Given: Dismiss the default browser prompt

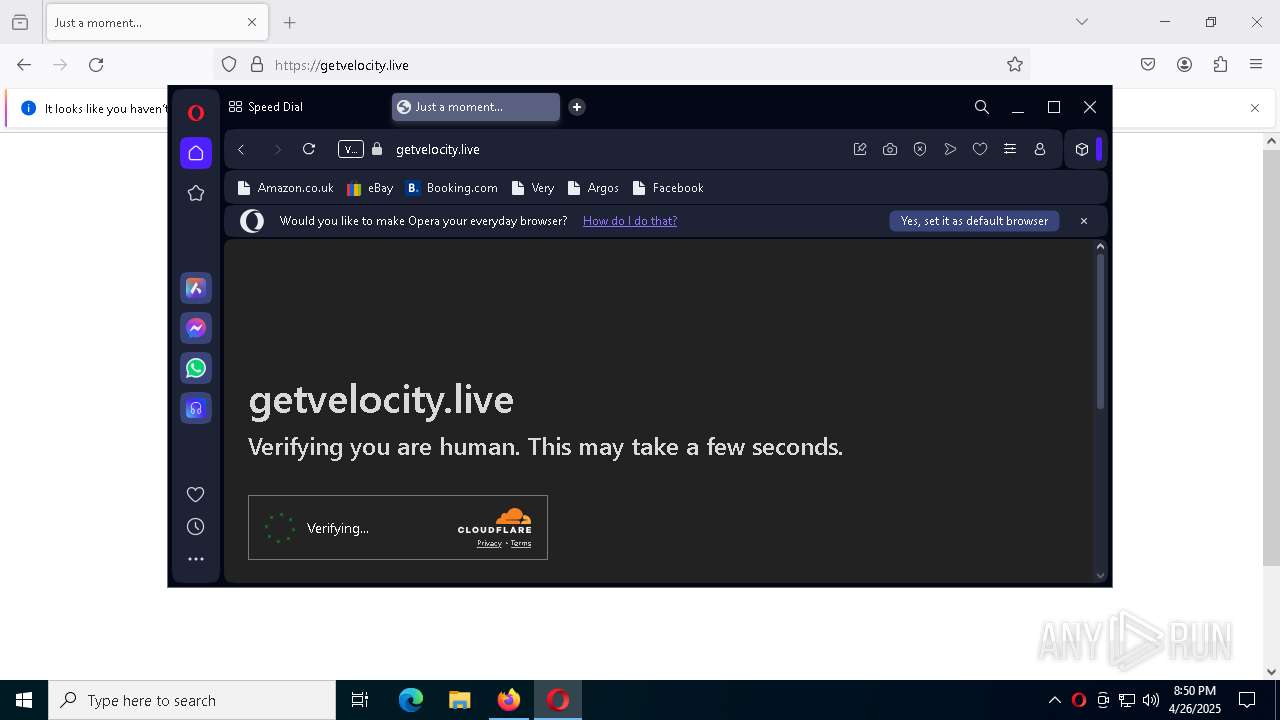Looking at the screenshot, I should 1084,221.
